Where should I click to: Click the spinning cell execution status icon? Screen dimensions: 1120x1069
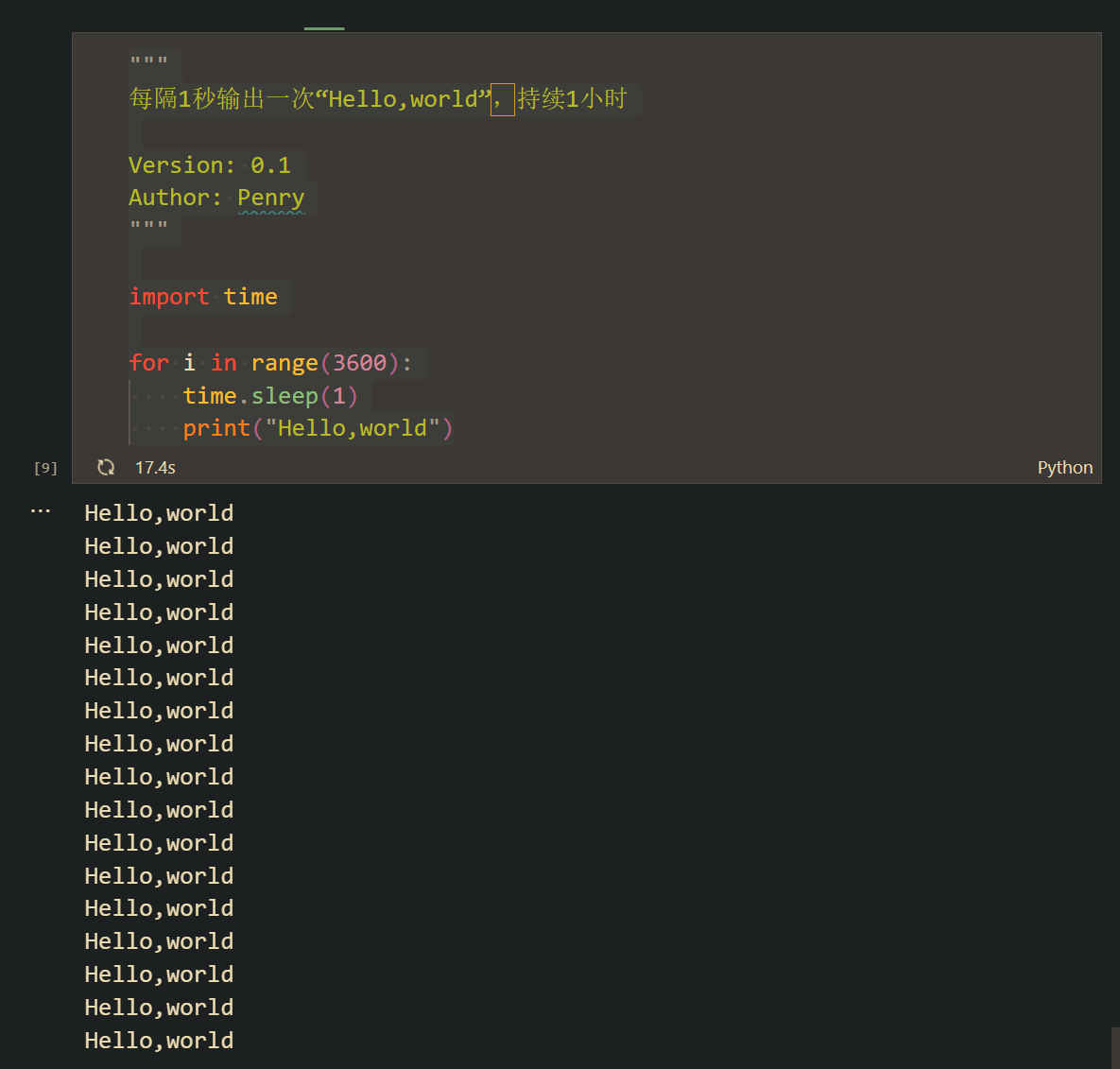click(x=106, y=467)
